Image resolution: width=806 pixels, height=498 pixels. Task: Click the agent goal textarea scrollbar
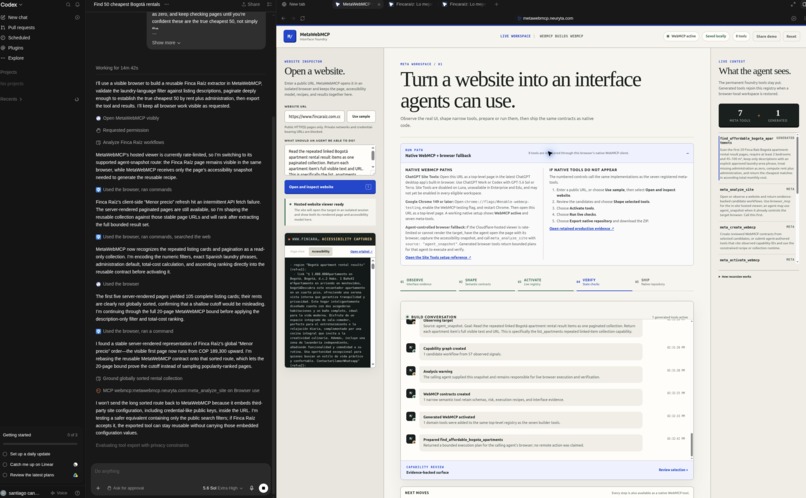pyautogui.click(x=373, y=156)
